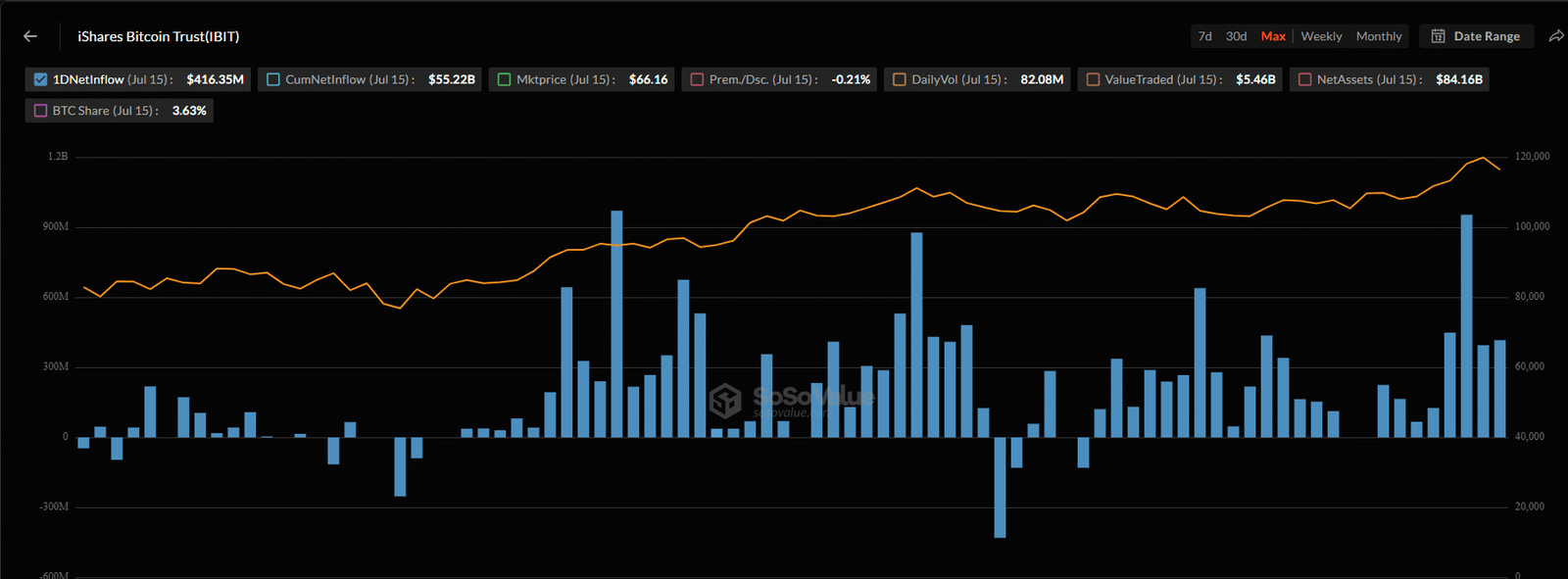This screenshot has height=579, width=1568.
Task: Enable the CumNetInflow series checkbox
Action: coord(273,79)
